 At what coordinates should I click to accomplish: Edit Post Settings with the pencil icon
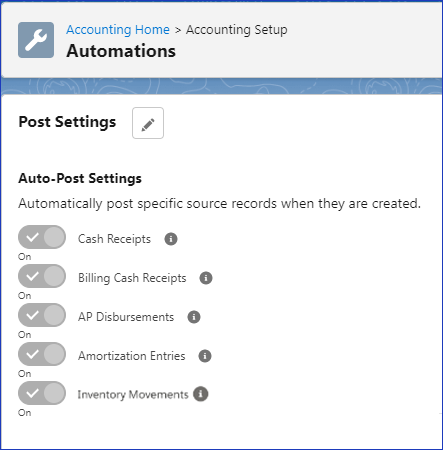click(148, 123)
